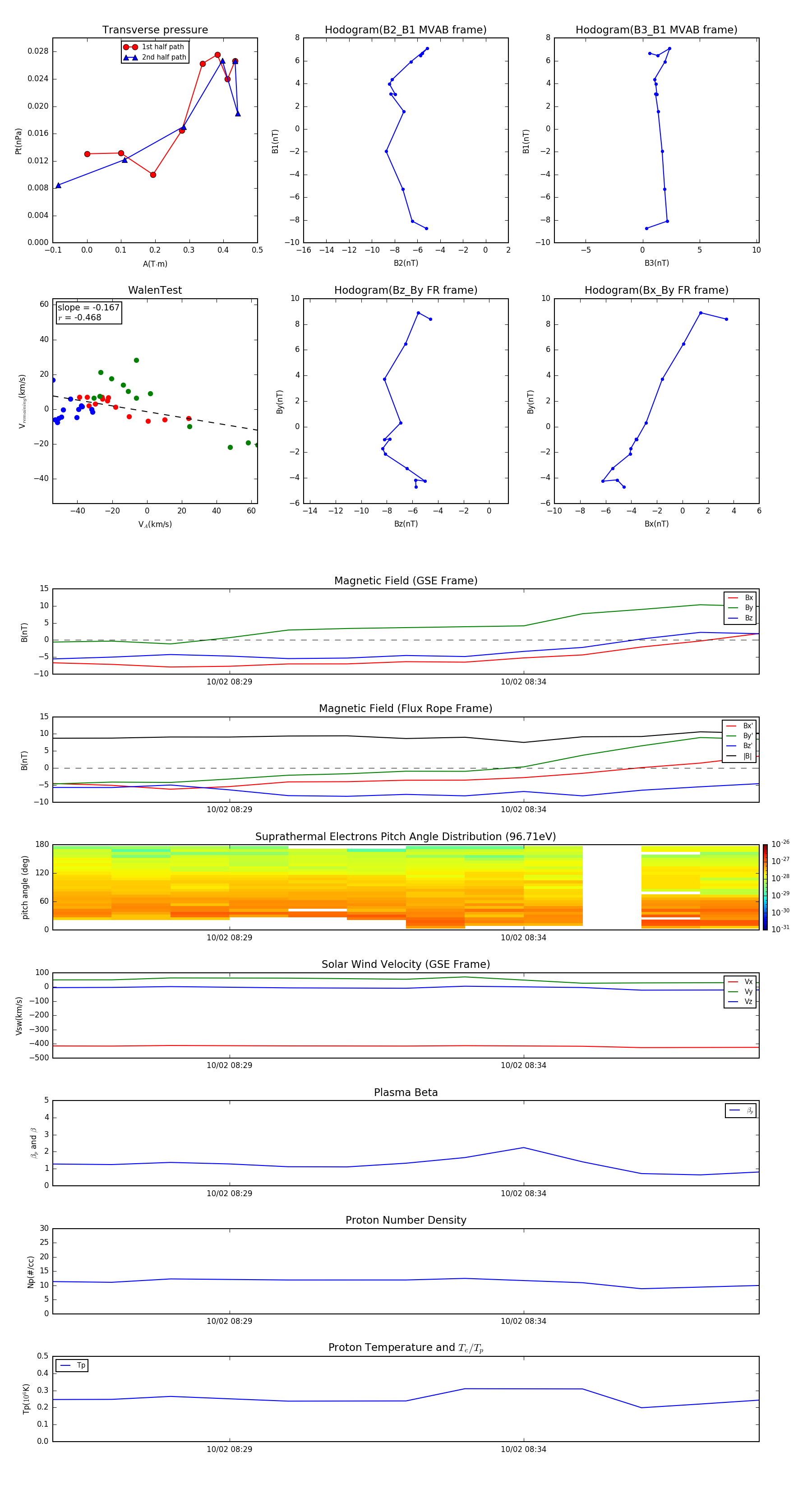The height and width of the screenshot is (1489, 812).
Task: Click the Proton Temperature and Te/Tp title
Action: (406, 1348)
